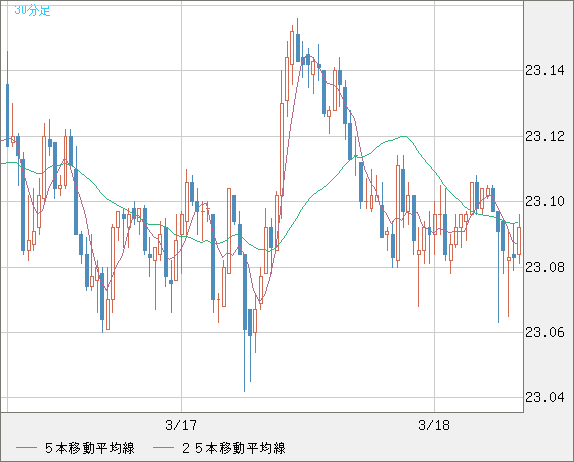Click the 23.14 price axis label
The image size is (574, 462).
tap(545, 70)
